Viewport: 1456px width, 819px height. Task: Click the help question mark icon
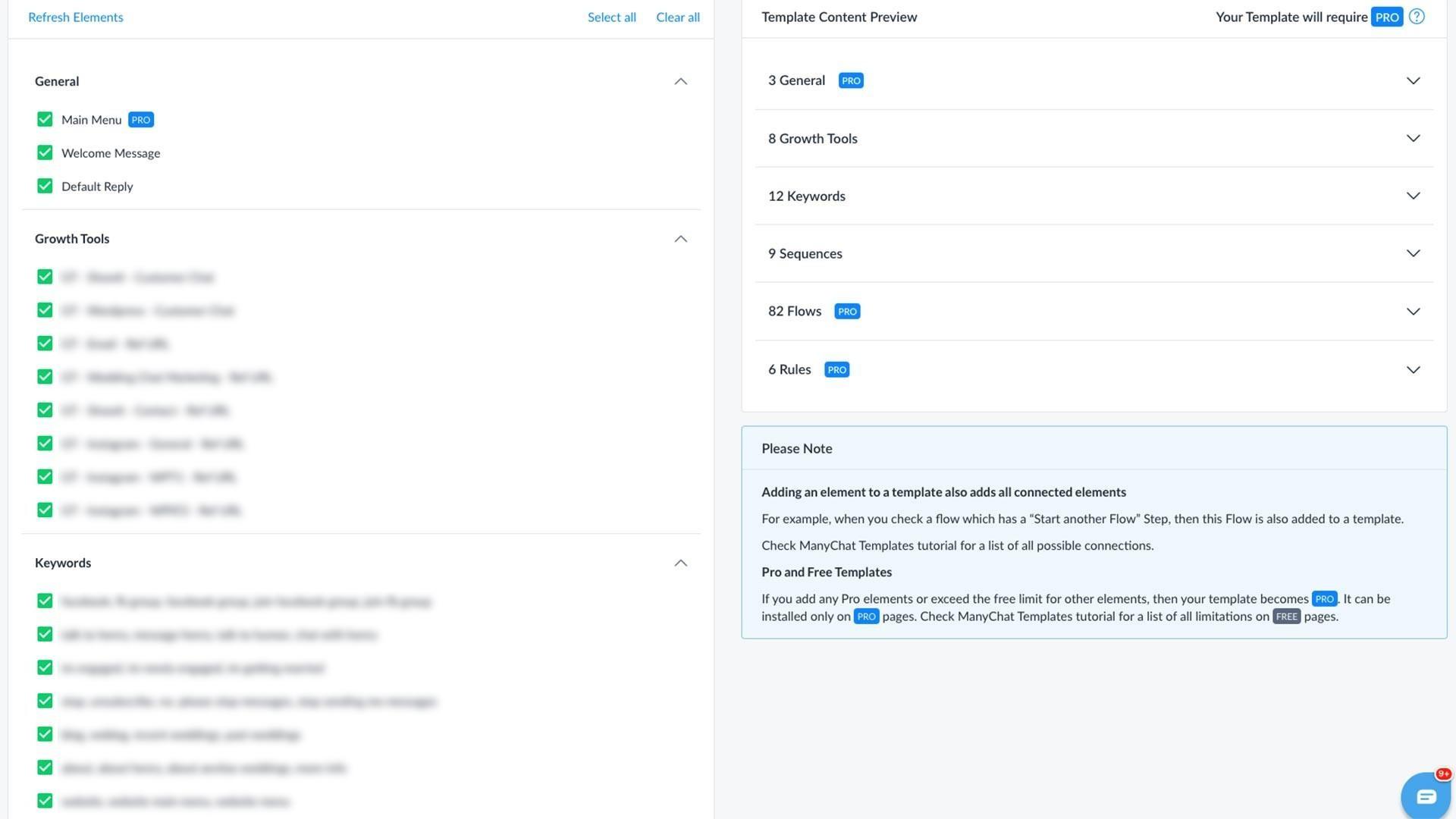[1417, 17]
